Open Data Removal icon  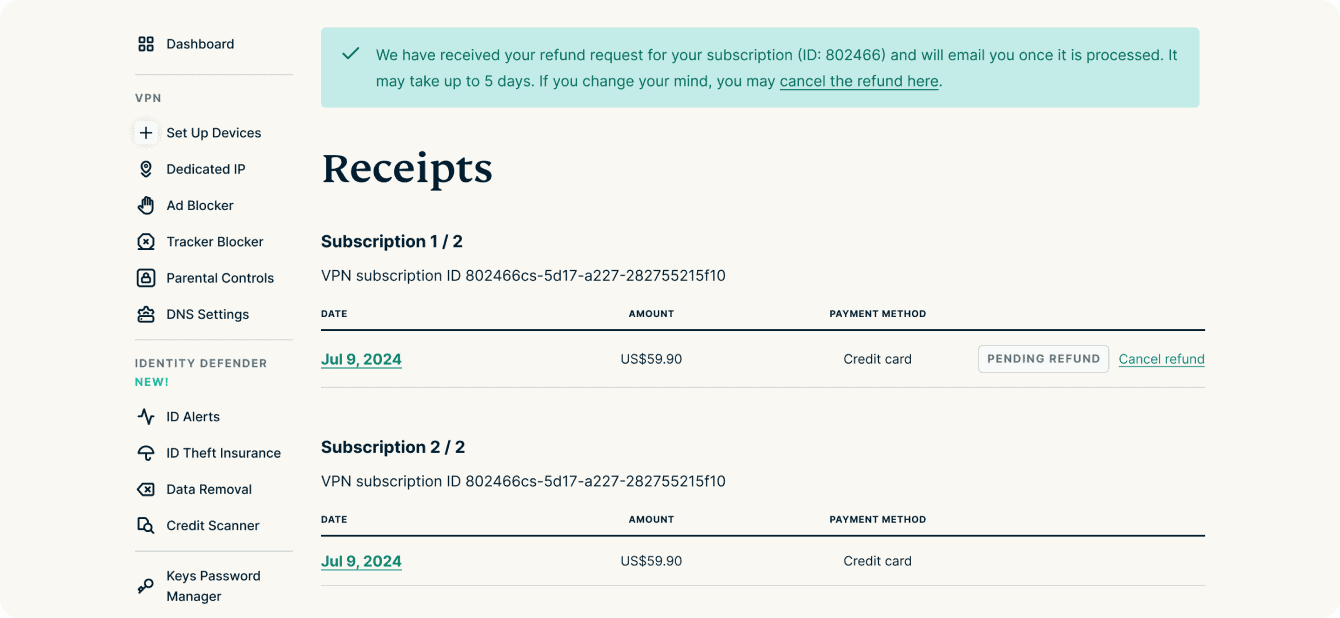point(146,489)
